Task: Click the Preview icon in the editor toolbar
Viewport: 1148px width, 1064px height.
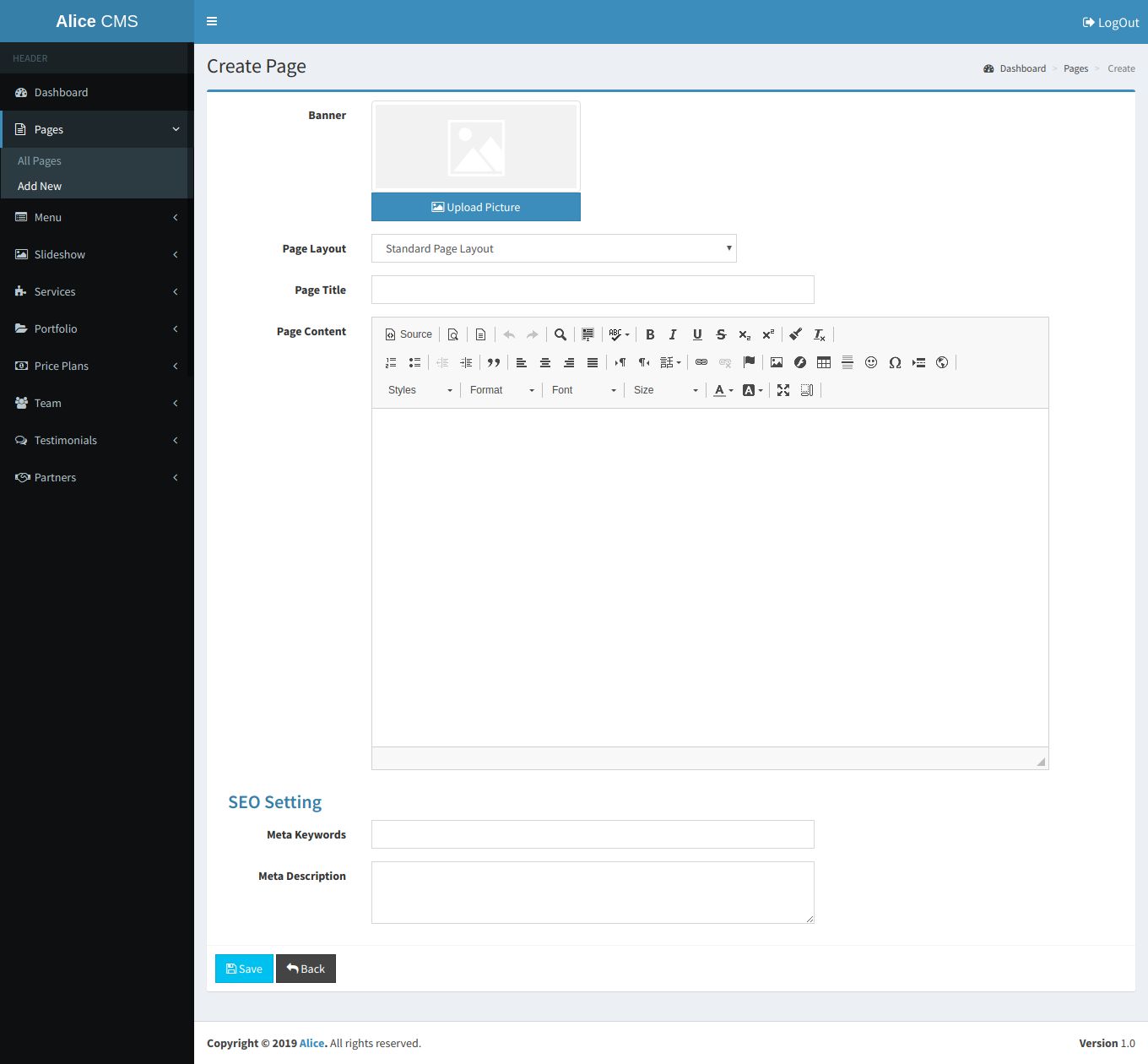Action: click(453, 334)
